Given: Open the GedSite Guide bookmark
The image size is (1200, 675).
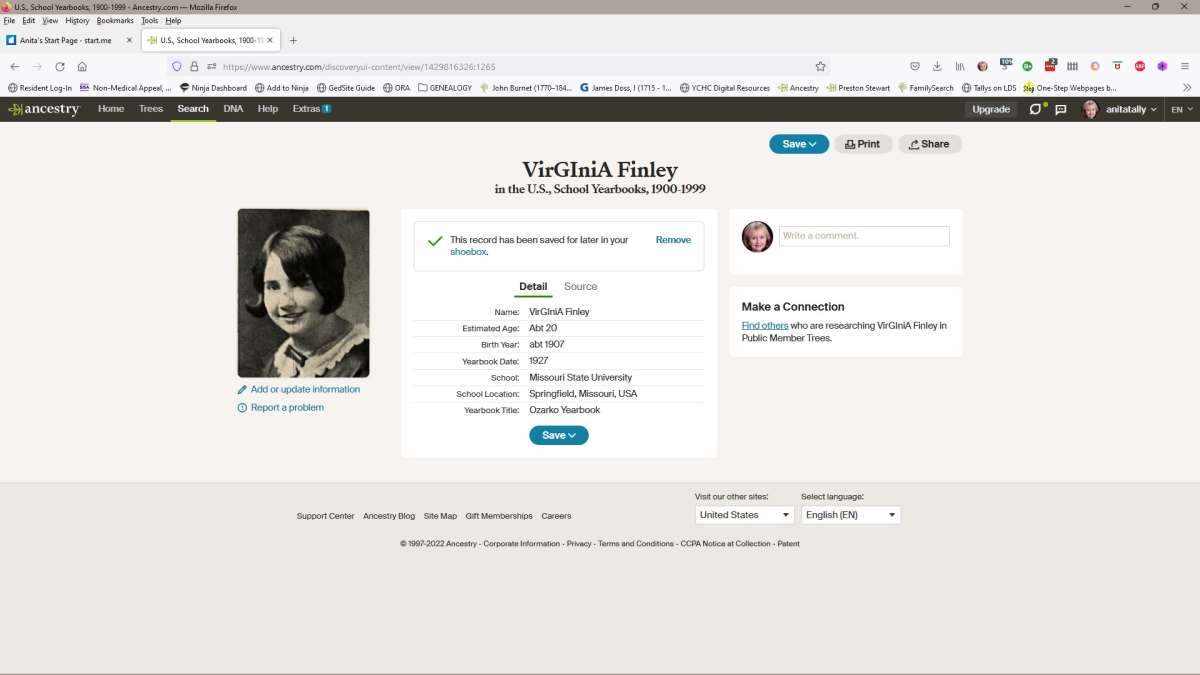Looking at the screenshot, I should tap(345, 88).
